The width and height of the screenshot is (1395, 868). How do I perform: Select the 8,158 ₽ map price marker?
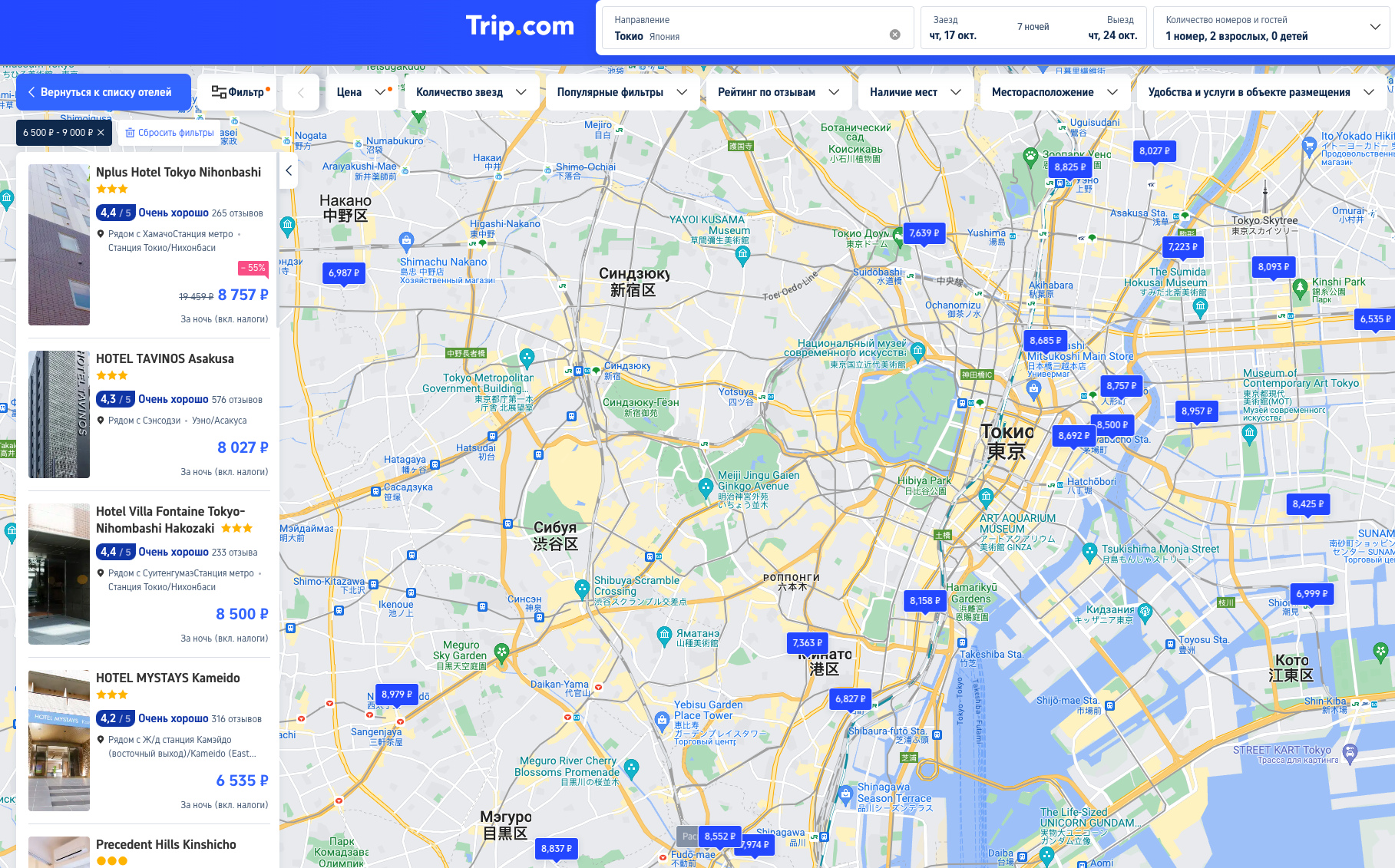pyautogui.click(x=924, y=601)
